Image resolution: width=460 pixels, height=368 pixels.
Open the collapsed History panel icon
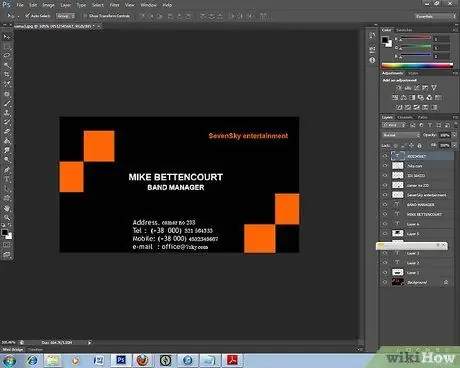click(x=372, y=35)
